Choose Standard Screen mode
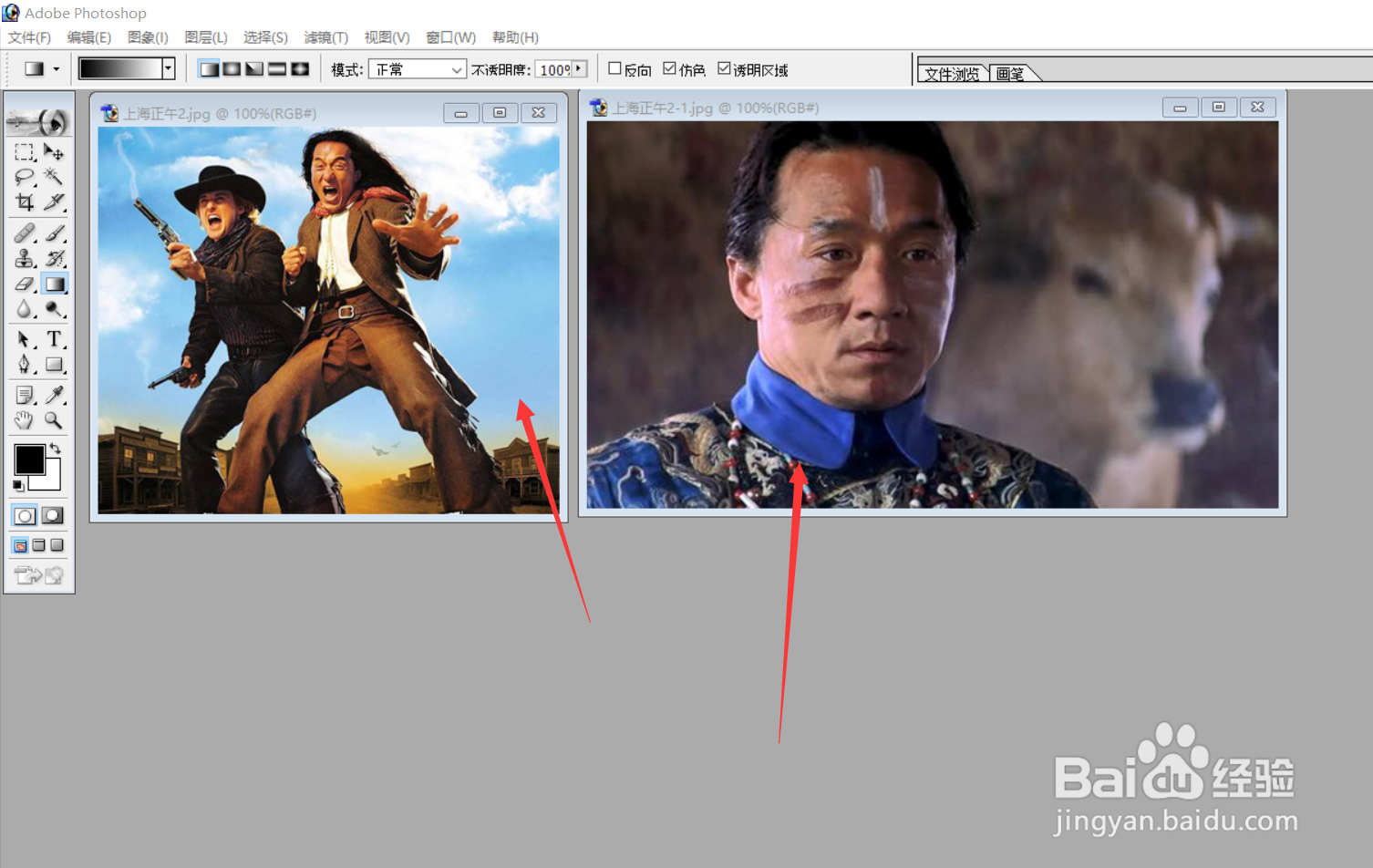 click(x=20, y=545)
